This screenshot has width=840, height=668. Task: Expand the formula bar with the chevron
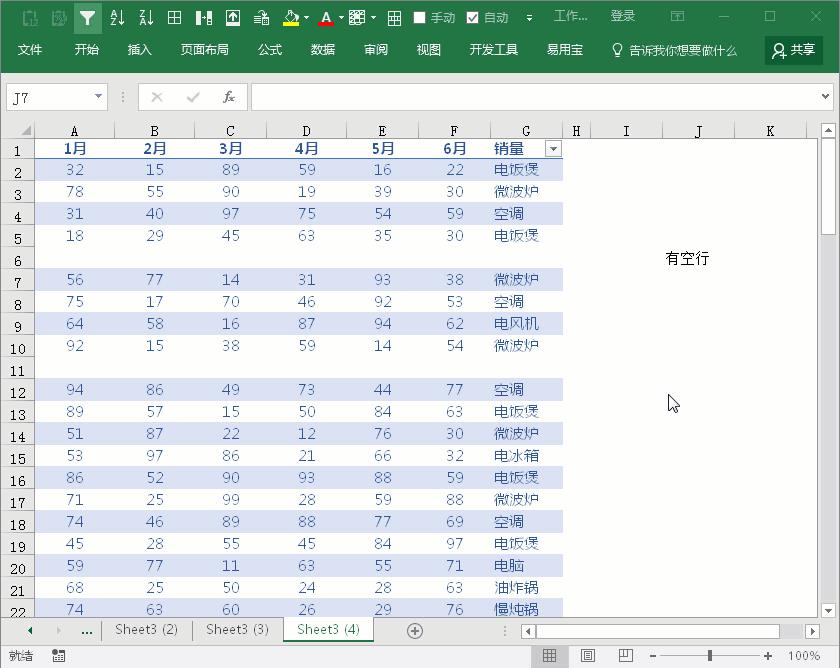coord(825,97)
